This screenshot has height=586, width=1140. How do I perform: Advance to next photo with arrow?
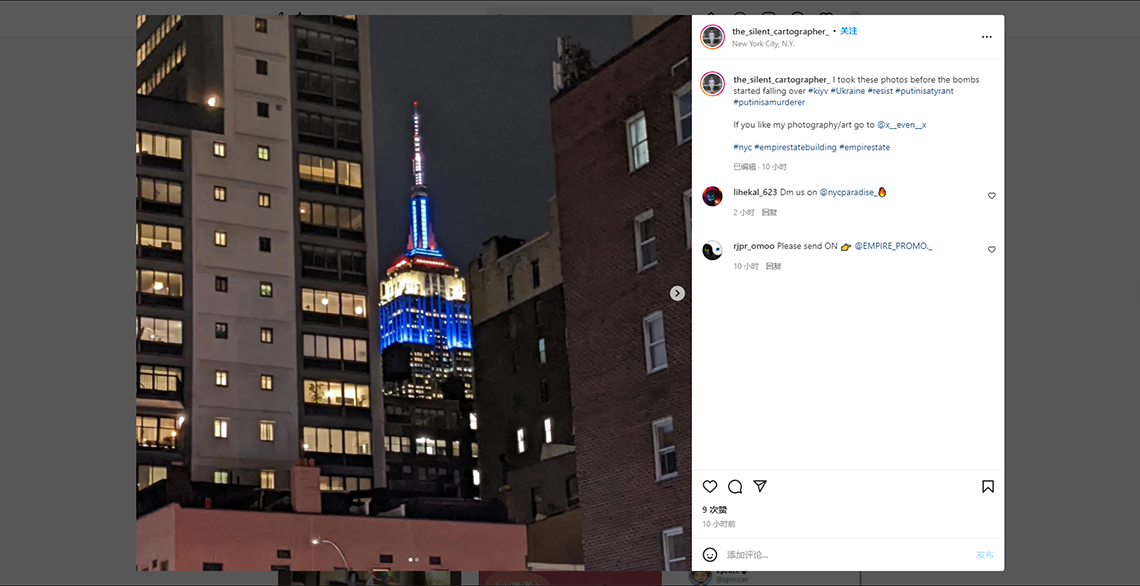tap(677, 293)
